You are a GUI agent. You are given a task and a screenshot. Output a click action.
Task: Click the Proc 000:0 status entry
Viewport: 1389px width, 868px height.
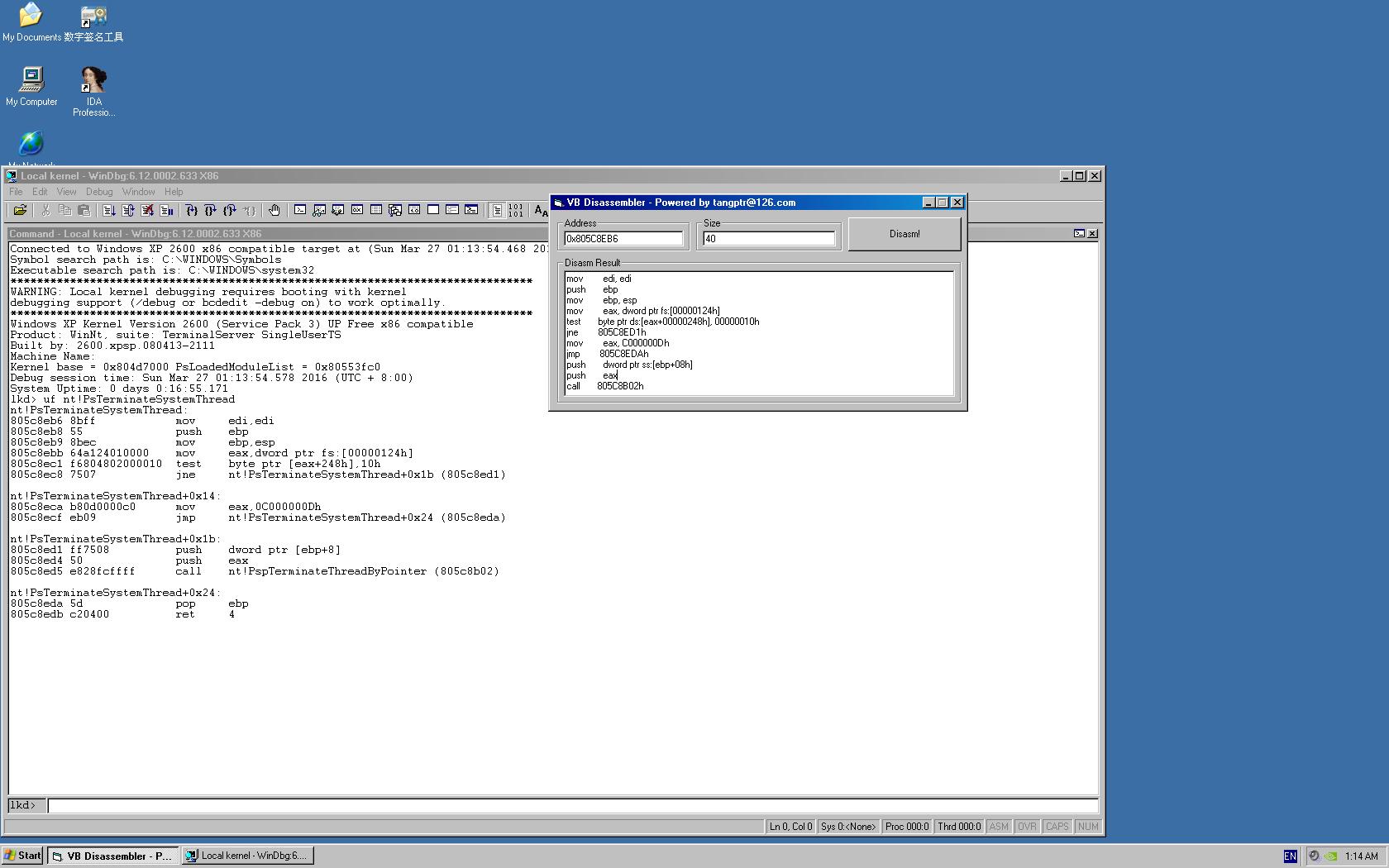(907, 827)
